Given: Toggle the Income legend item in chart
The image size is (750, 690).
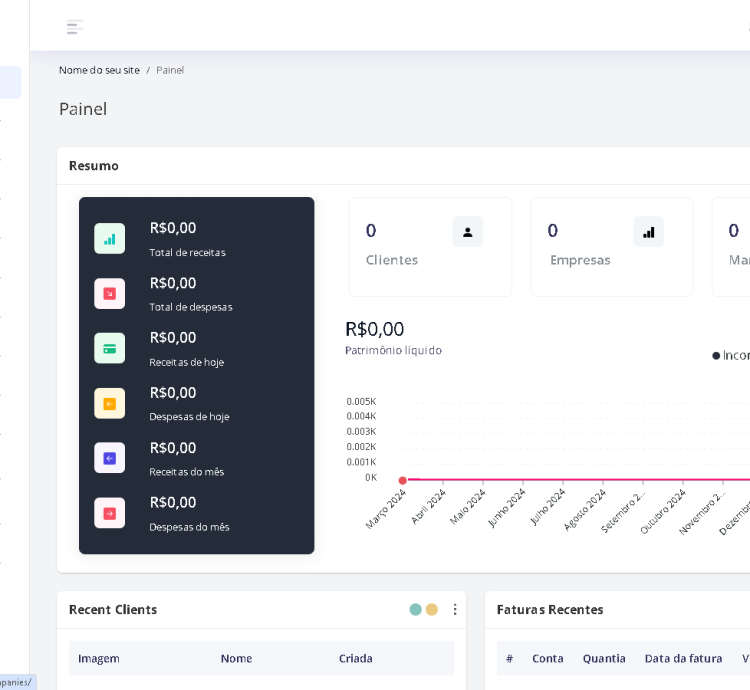Looking at the screenshot, I should [731, 355].
